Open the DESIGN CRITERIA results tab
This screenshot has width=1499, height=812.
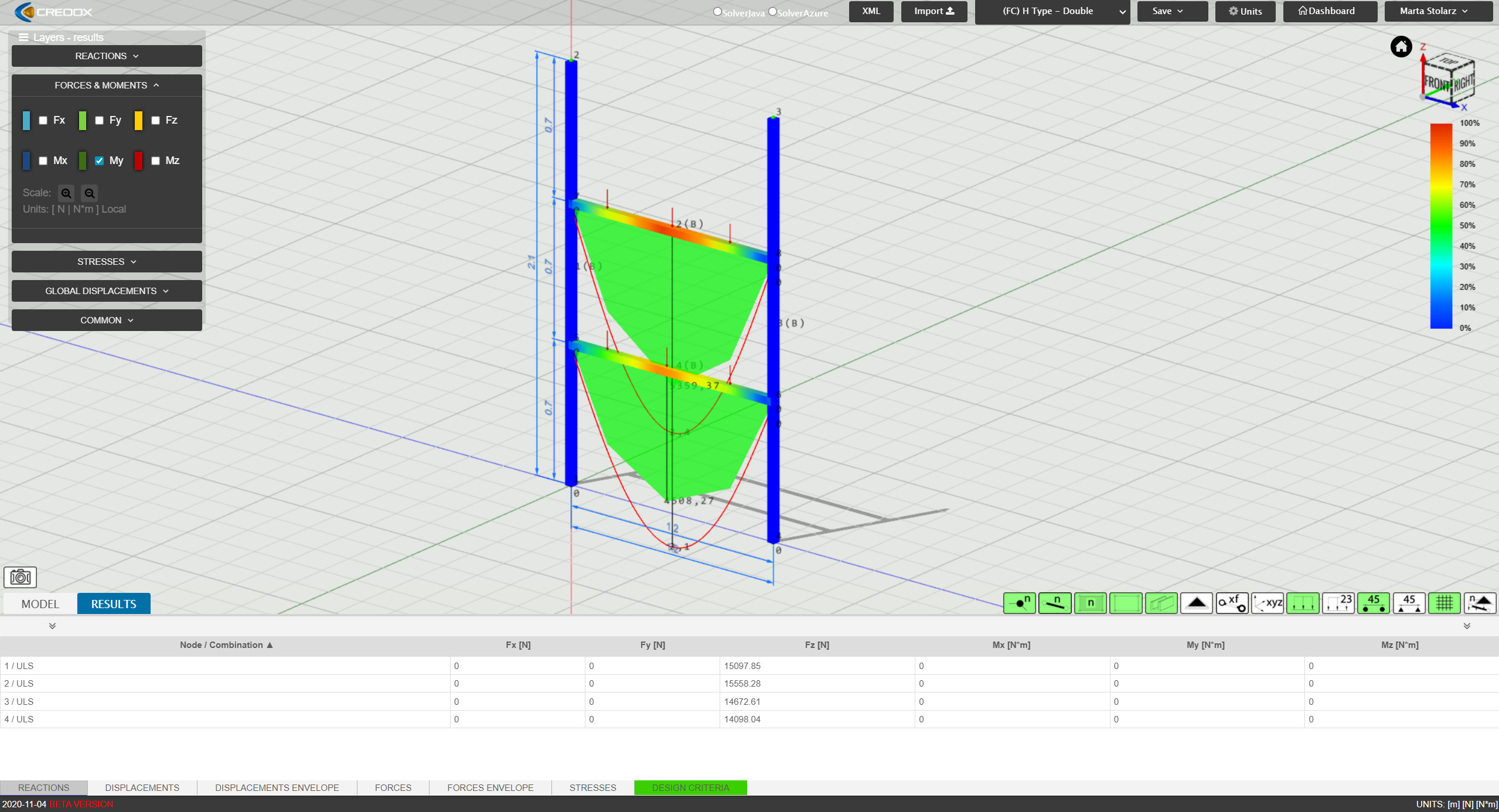(x=690, y=787)
